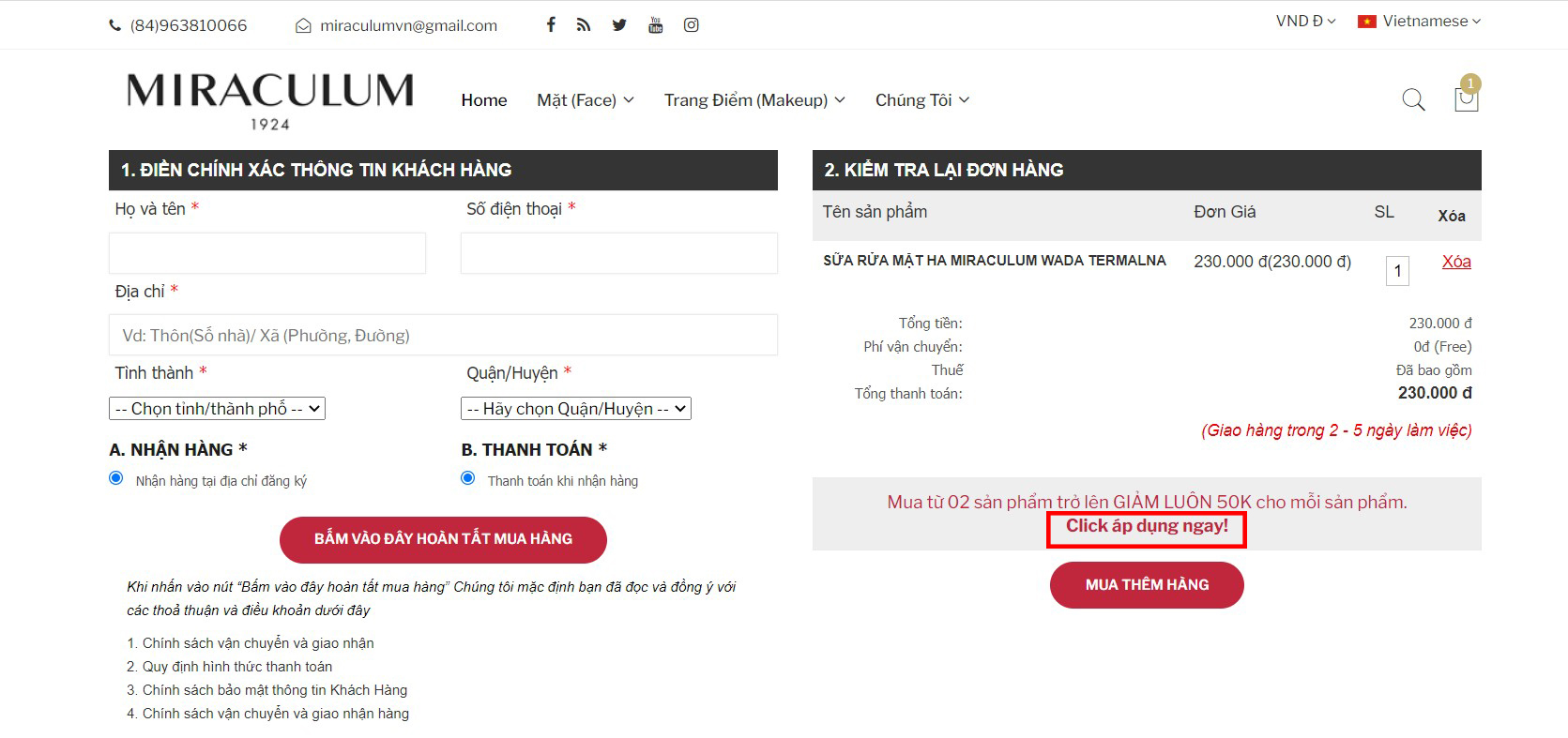Open the RSS feed icon
The height and width of the screenshot is (738, 1568).
click(x=584, y=25)
